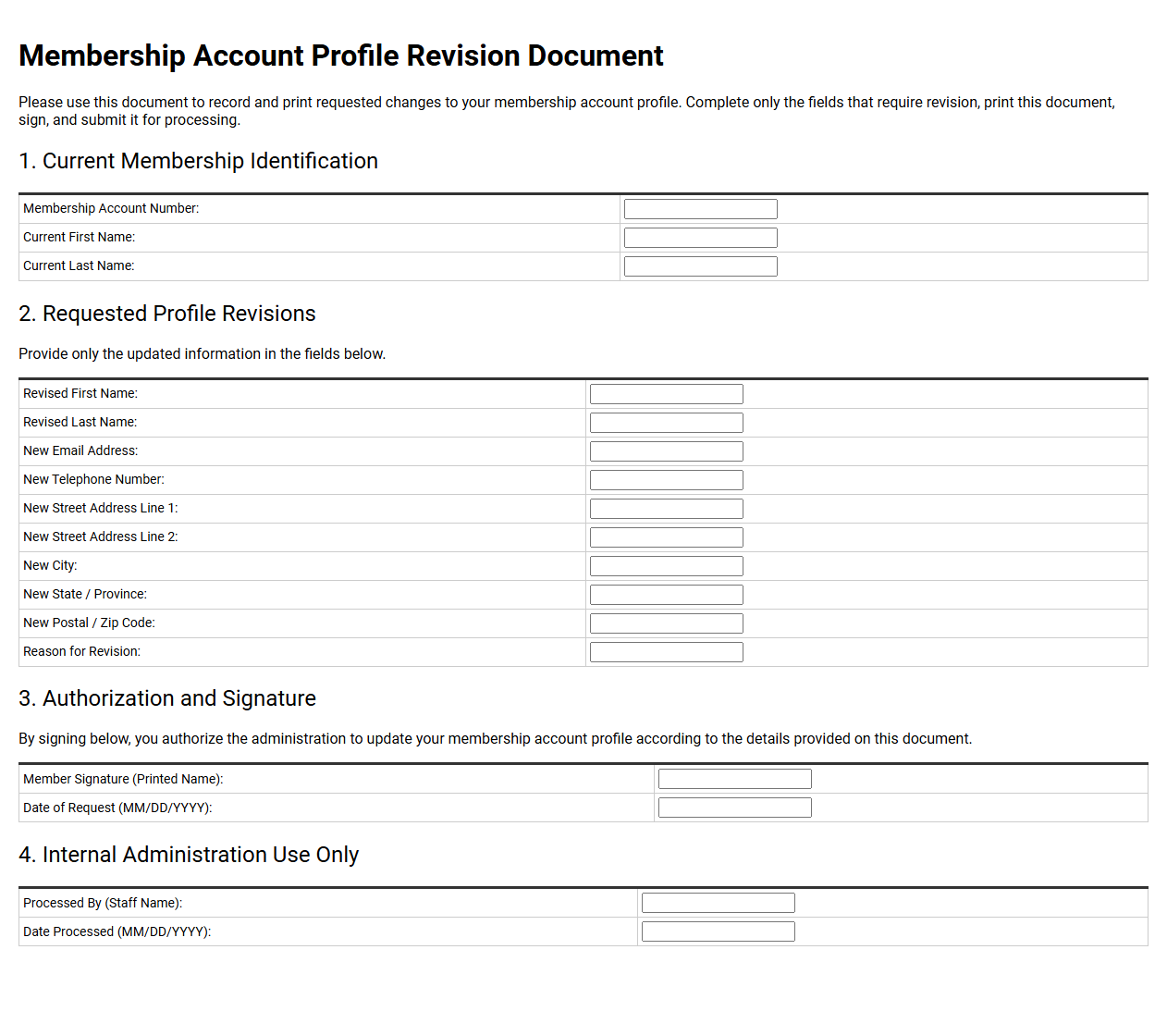This screenshot has height=1036, width=1167.
Task: Click the Processed By staff name field
Action: [x=719, y=903]
